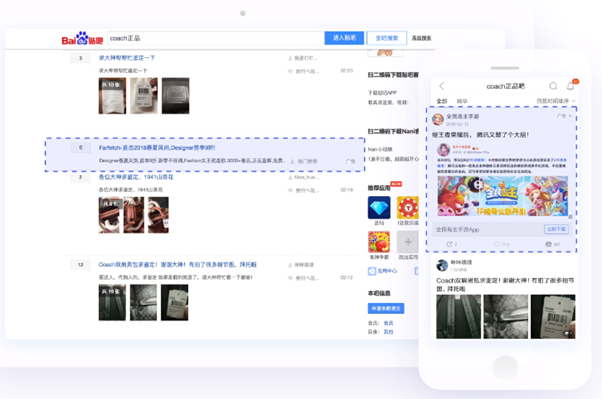Tap the 立即下载 button in the mobile ad
This screenshot has height=399, width=602.
pyautogui.click(x=556, y=229)
